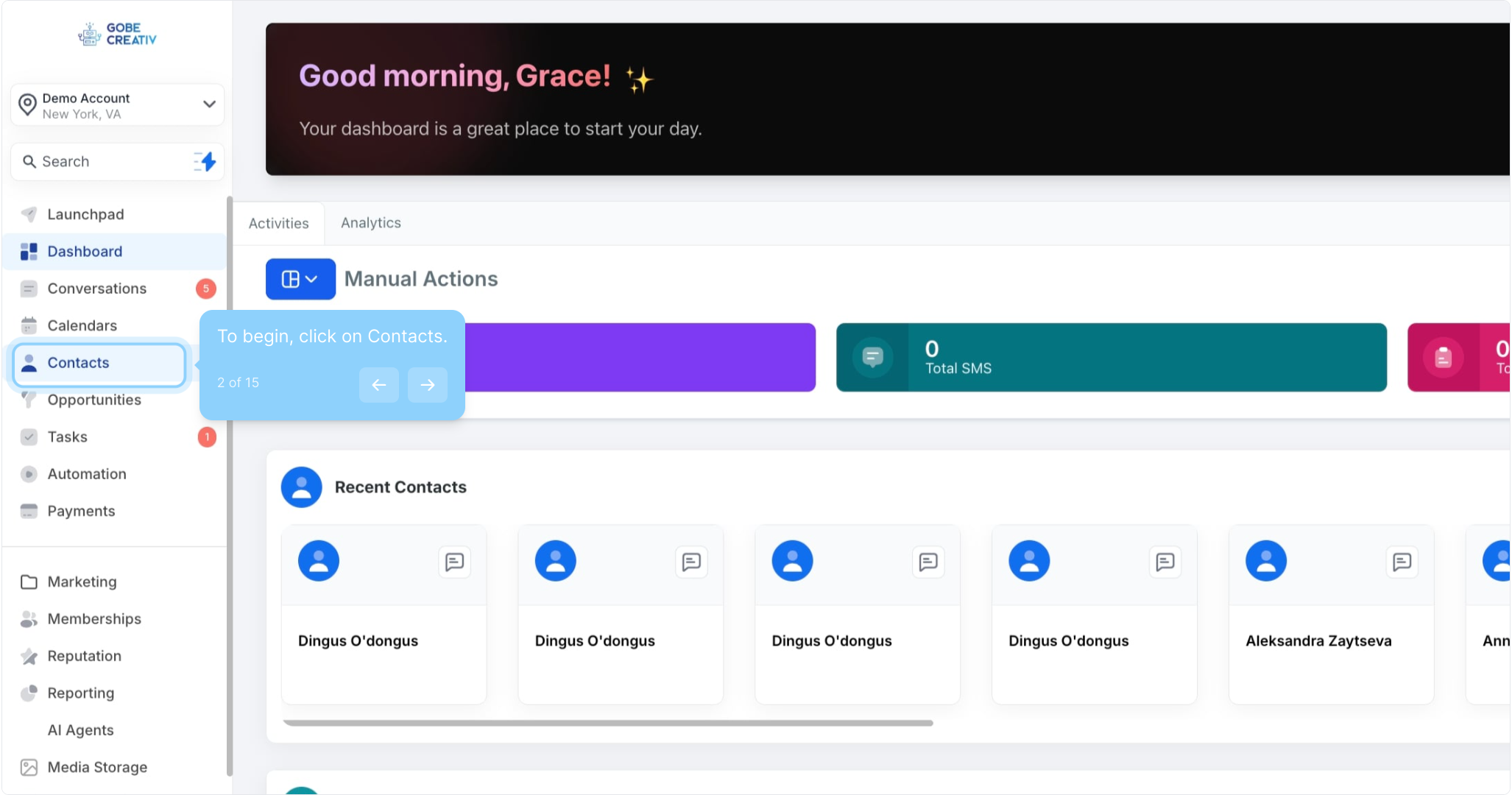
Task: Click the Recent Contacts horizontal scrollbar
Action: point(608,723)
